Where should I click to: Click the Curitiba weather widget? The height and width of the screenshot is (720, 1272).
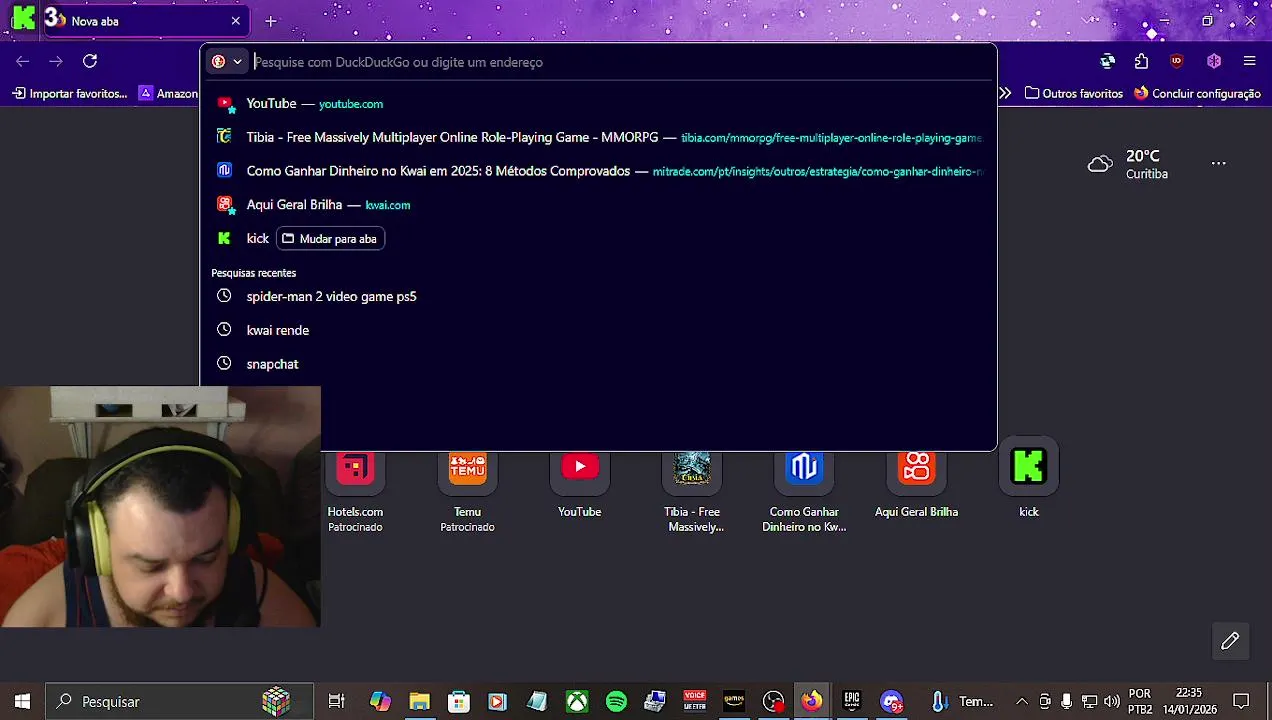pos(1128,164)
